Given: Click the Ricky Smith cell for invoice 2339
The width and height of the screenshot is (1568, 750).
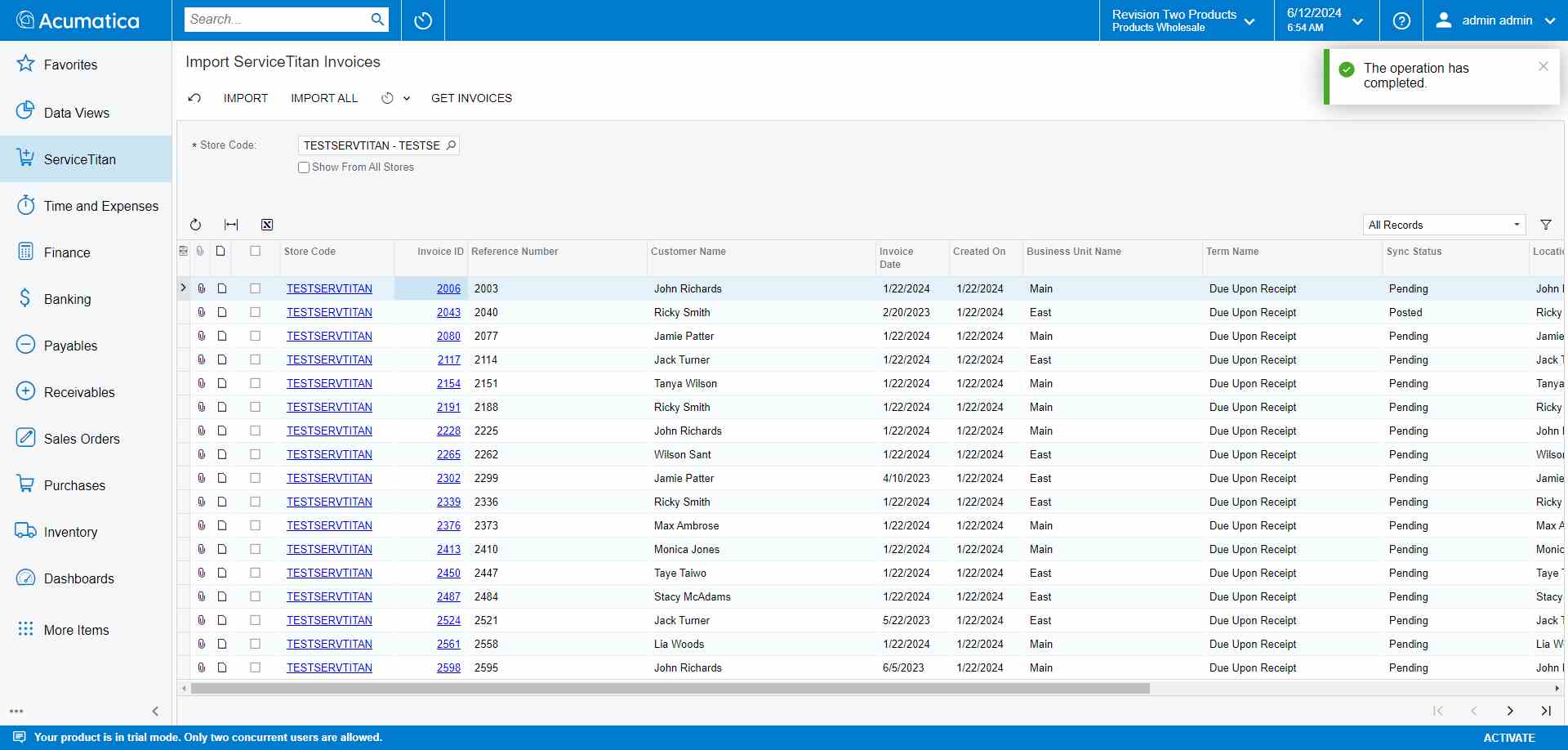Looking at the screenshot, I should point(682,502).
